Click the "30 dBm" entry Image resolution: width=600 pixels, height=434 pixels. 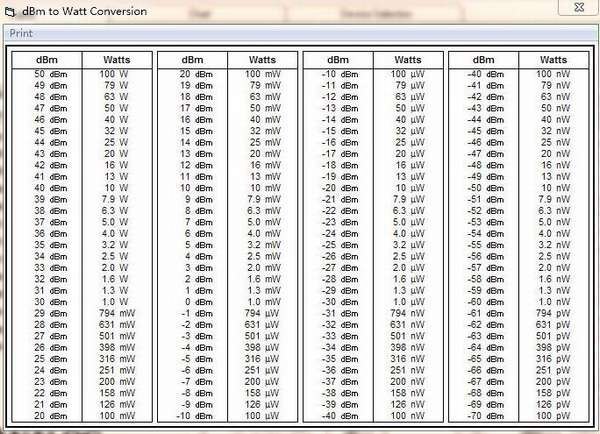coord(51,302)
